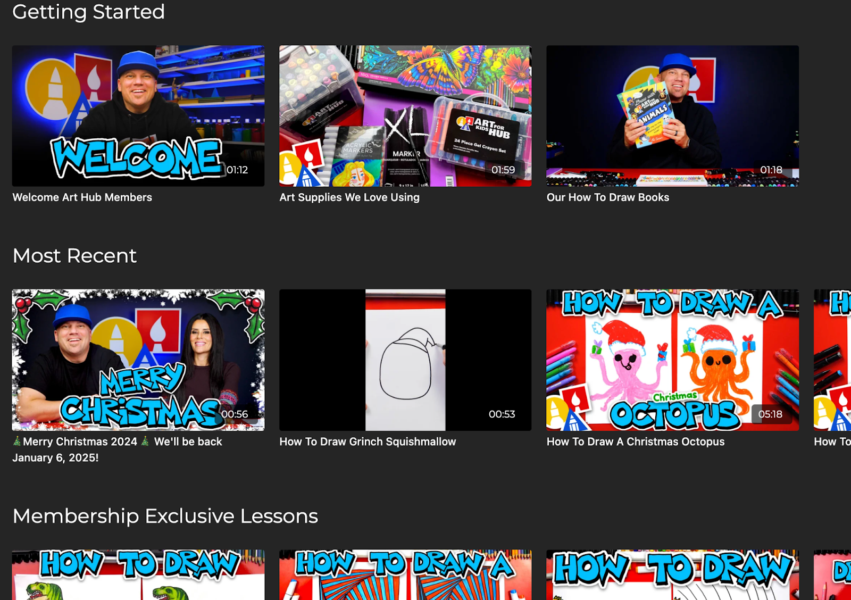851x600 pixels.
Task: Click the "Welcome Art Hub Members" title link
Action: click(x=82, y=198)
